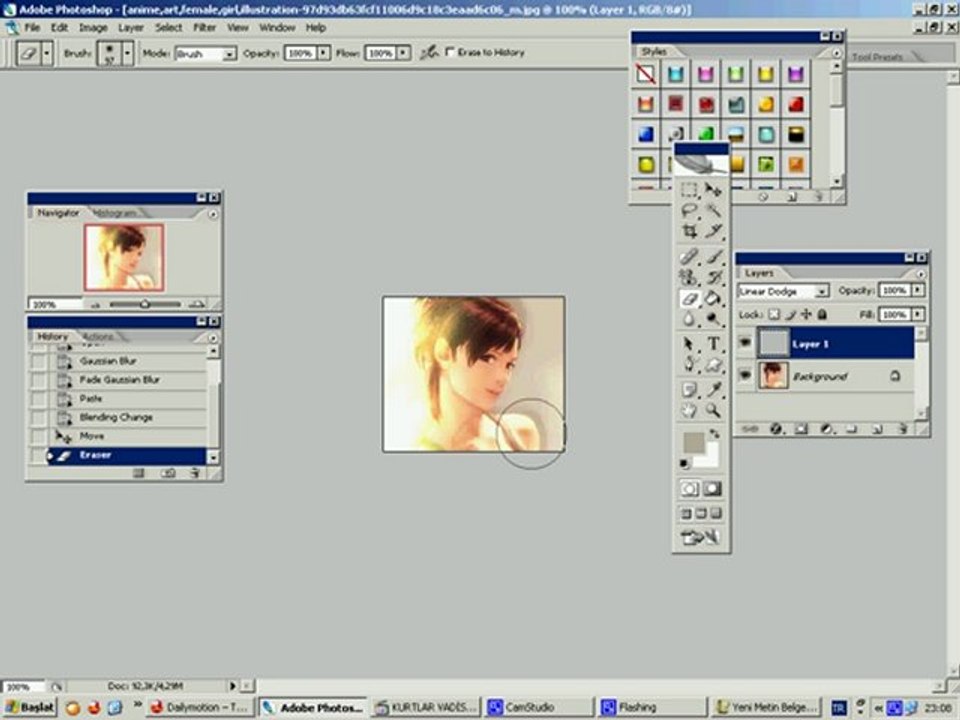Select the Healing Brush tool
960x720 pixels.
[x=689, y=257]
